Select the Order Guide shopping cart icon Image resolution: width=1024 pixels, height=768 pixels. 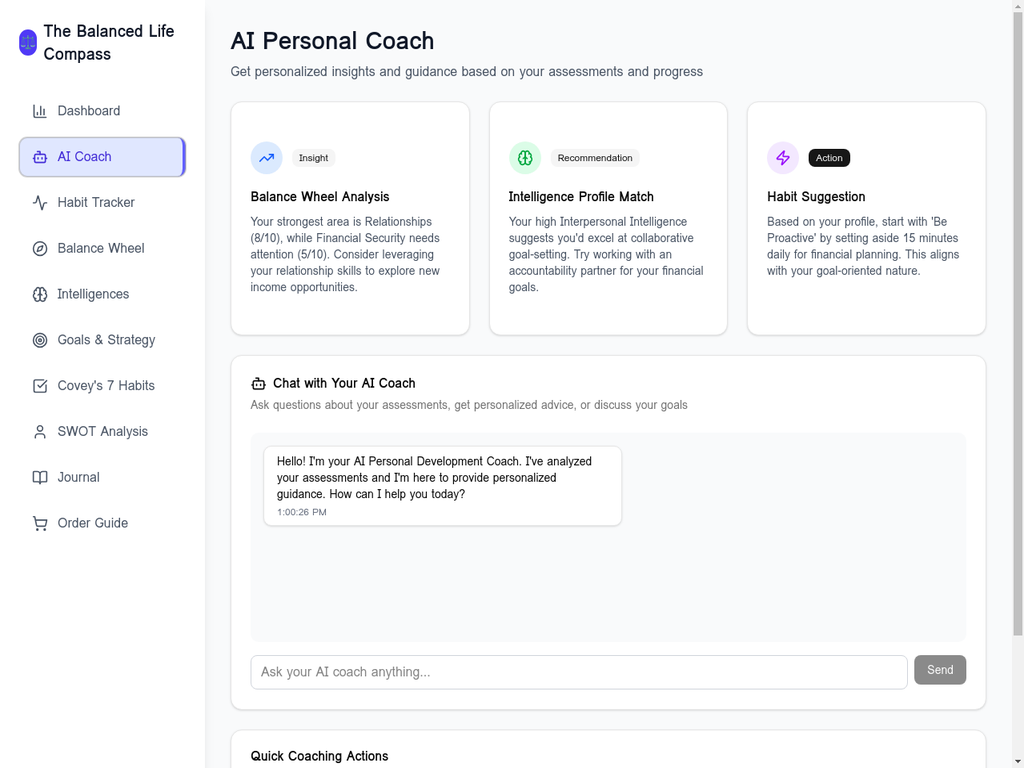[x=39, y=523]
